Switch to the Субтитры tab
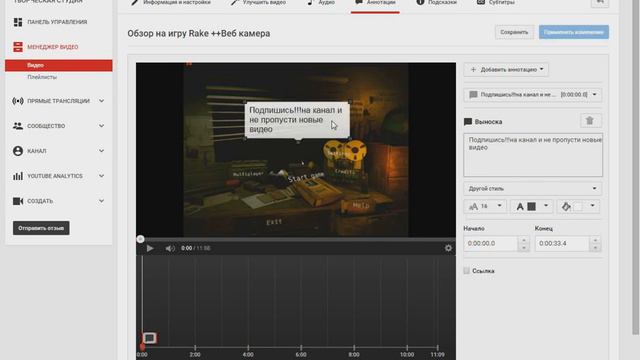This screenshot has width=640, height=360. 496,3
